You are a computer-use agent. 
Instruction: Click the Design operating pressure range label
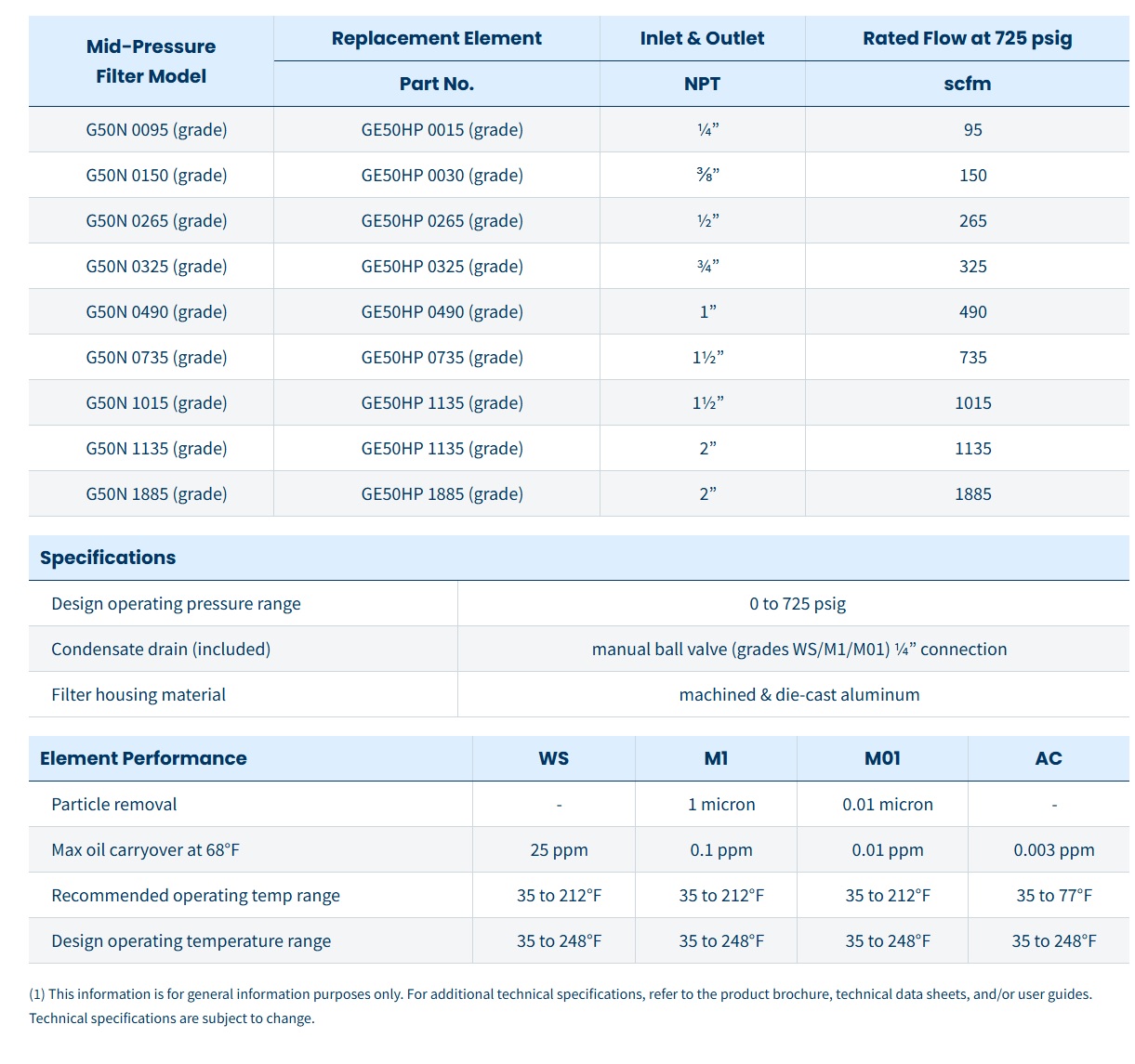coord(176,604)
